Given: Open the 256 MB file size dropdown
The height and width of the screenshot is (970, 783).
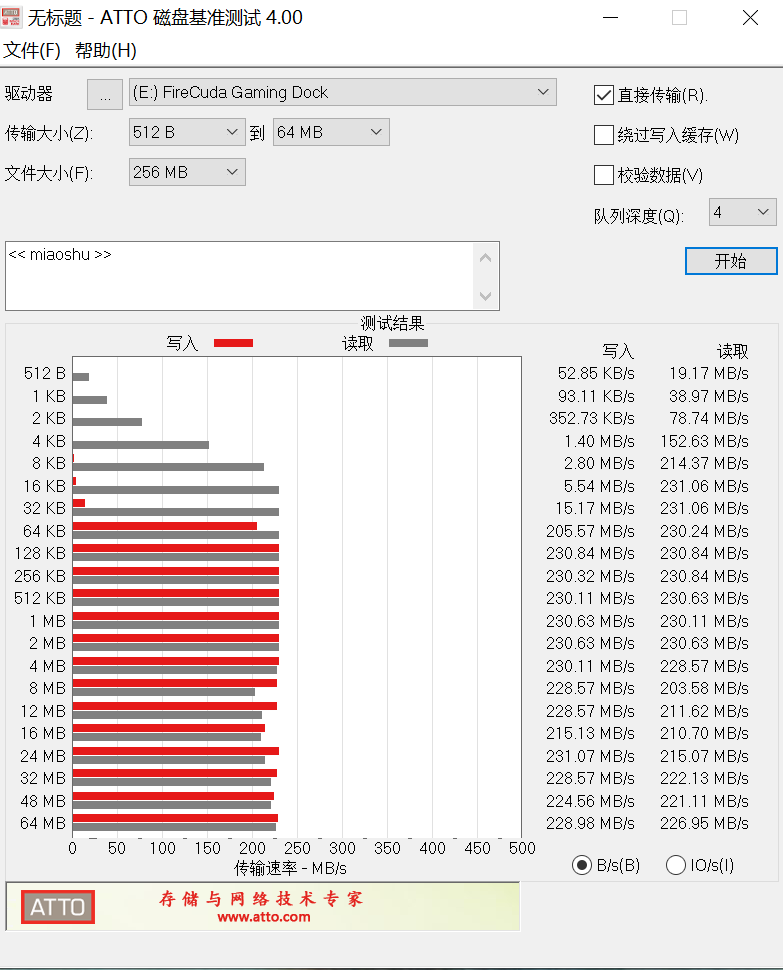Looking at the screenshot, I should (187, 172).
